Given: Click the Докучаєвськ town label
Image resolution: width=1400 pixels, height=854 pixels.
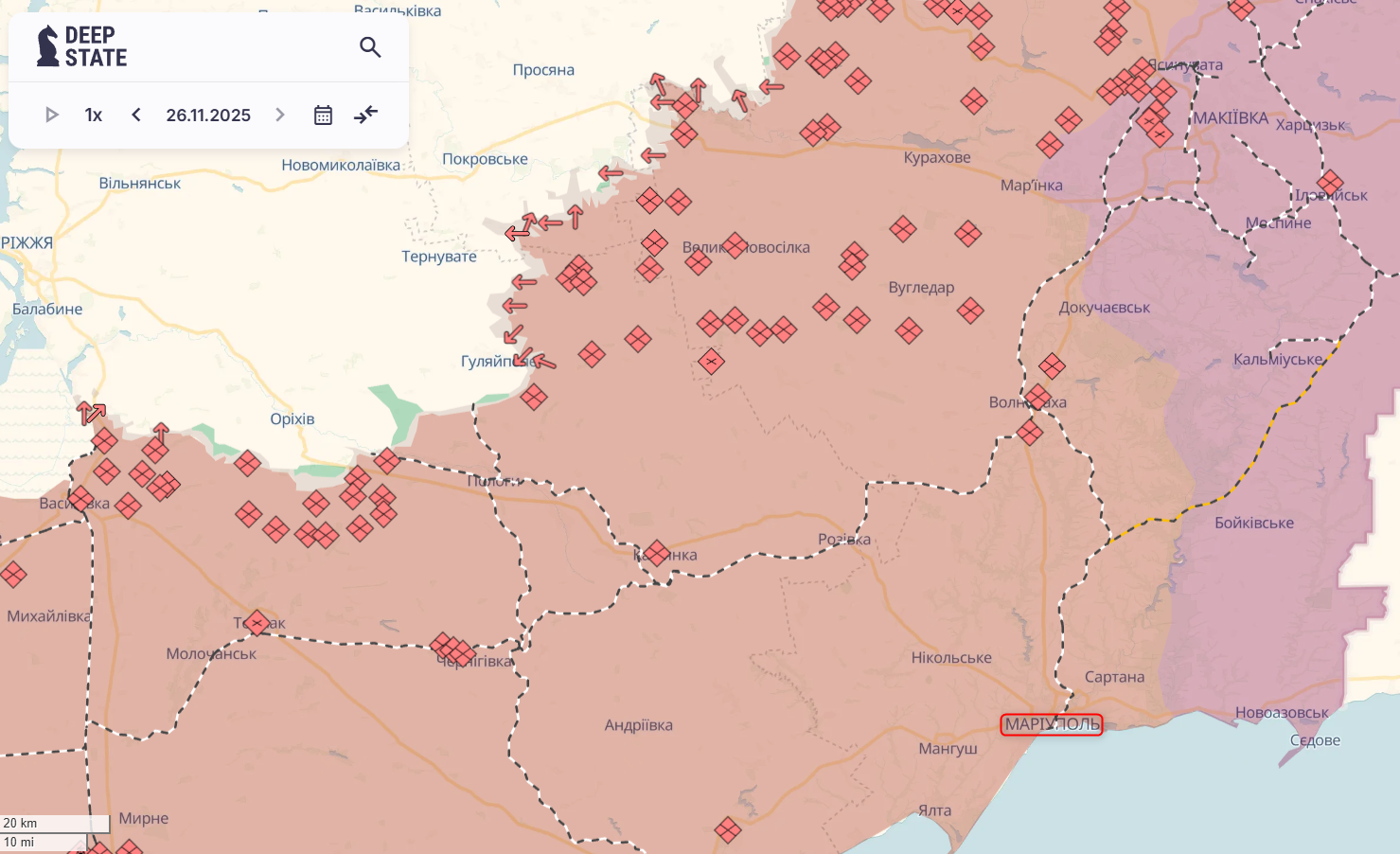Looking at the screenshot, I should pyautogui.click(x=1104, y=308).
